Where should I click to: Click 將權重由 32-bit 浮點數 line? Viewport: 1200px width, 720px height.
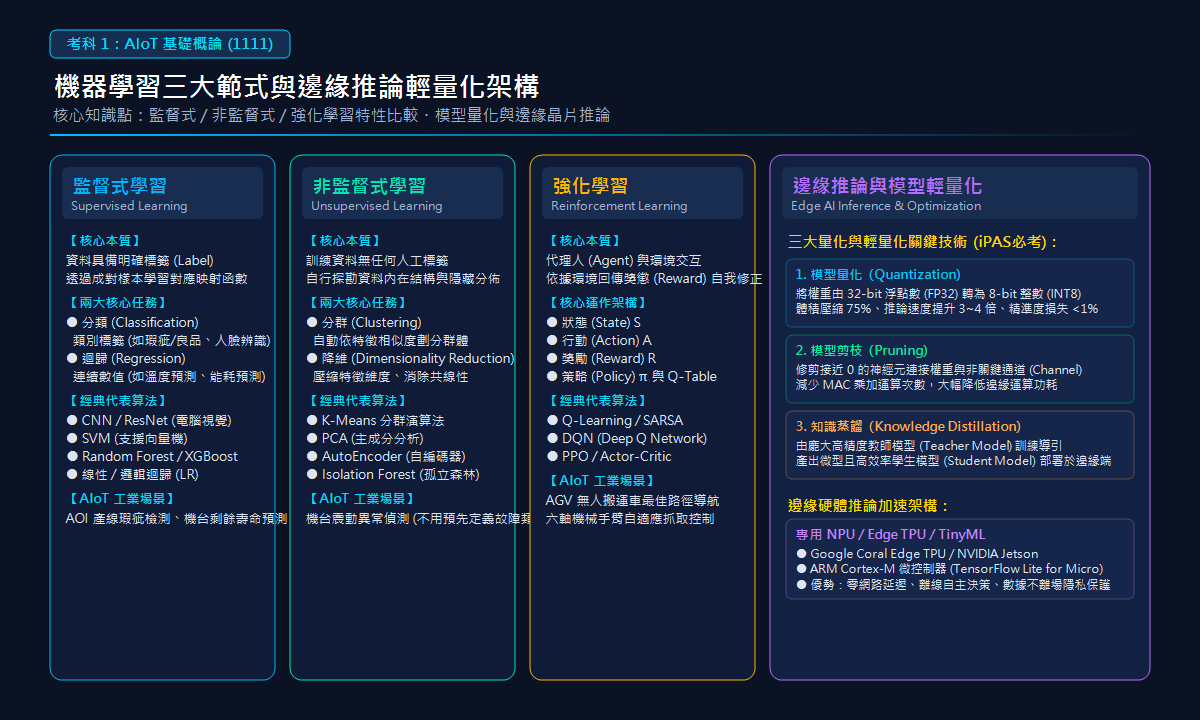coord(939,293)
